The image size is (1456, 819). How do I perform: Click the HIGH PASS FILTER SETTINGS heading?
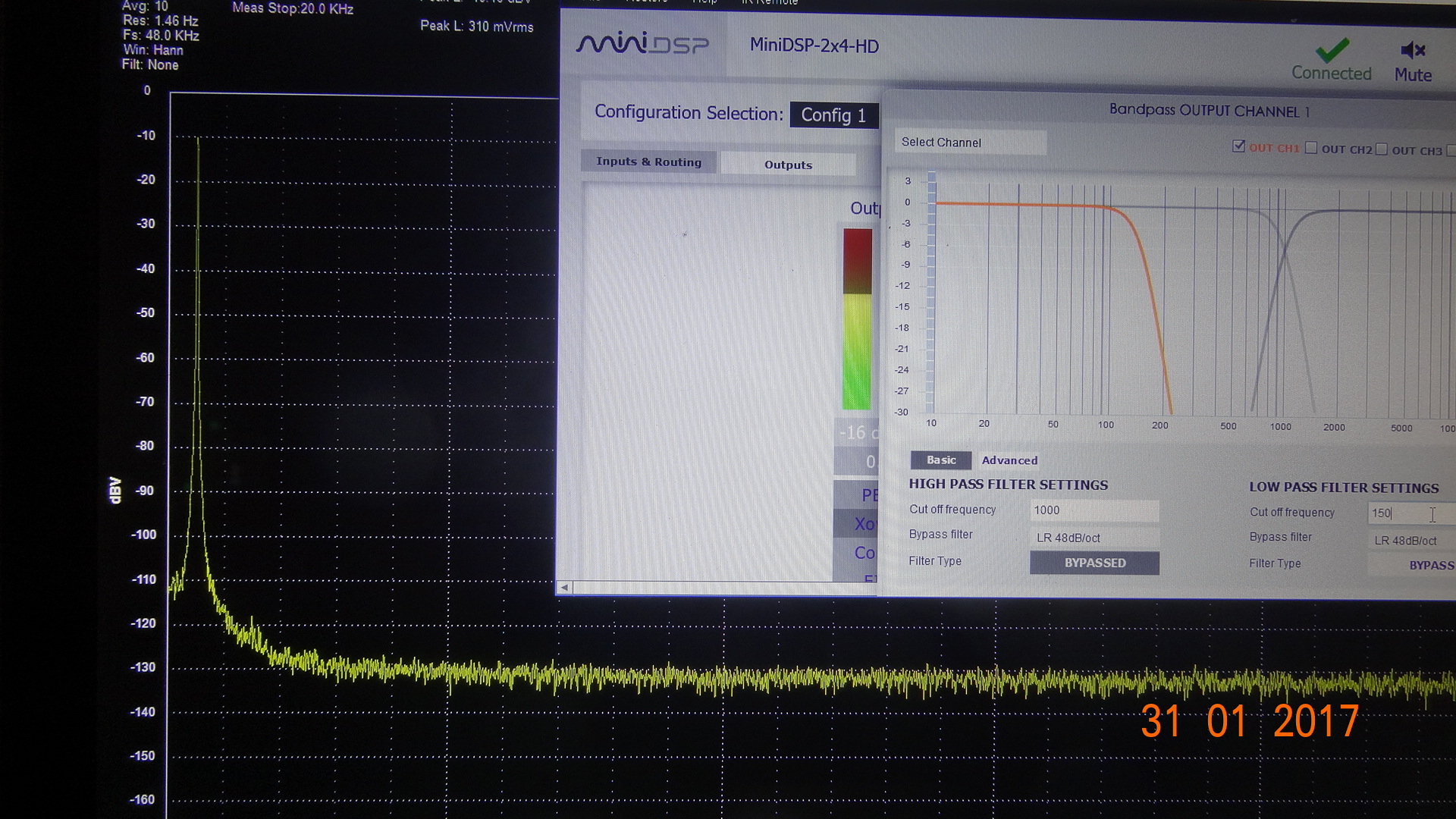[x=1008, y=485]
